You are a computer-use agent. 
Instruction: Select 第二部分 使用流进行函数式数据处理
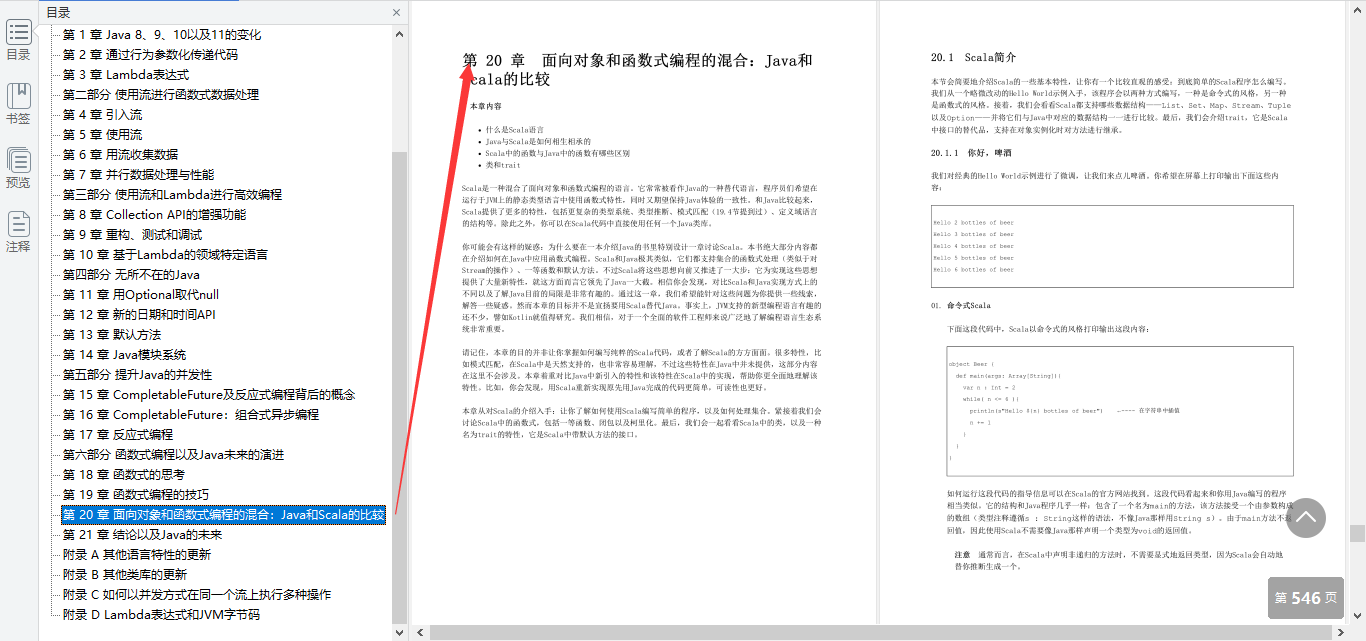tap(161, 94)
